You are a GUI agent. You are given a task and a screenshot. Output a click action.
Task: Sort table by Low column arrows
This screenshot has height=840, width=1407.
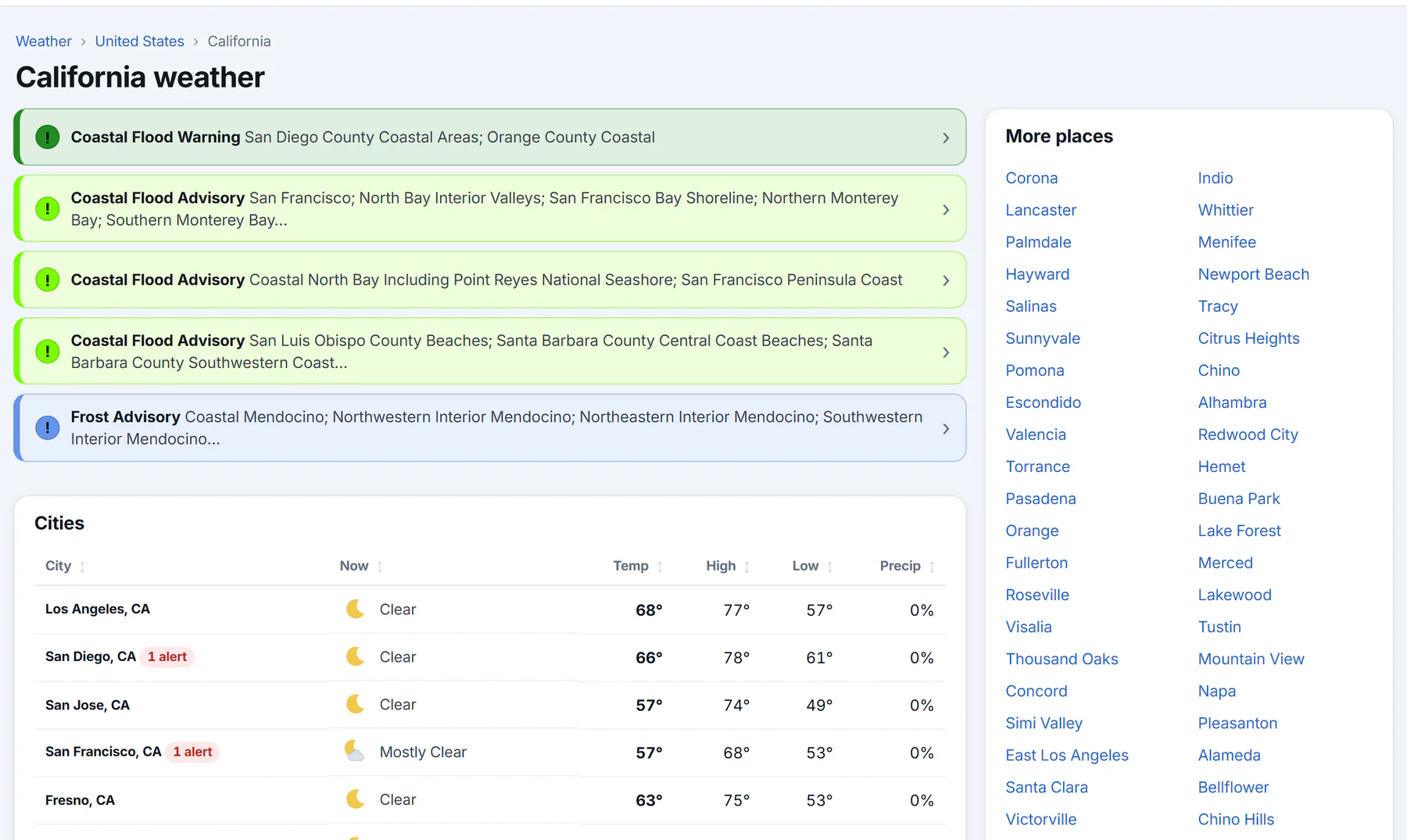tap(830, 567)
